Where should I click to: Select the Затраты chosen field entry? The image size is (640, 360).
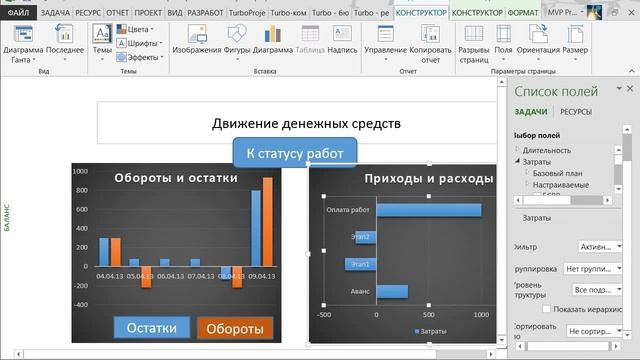coord(537,218)
